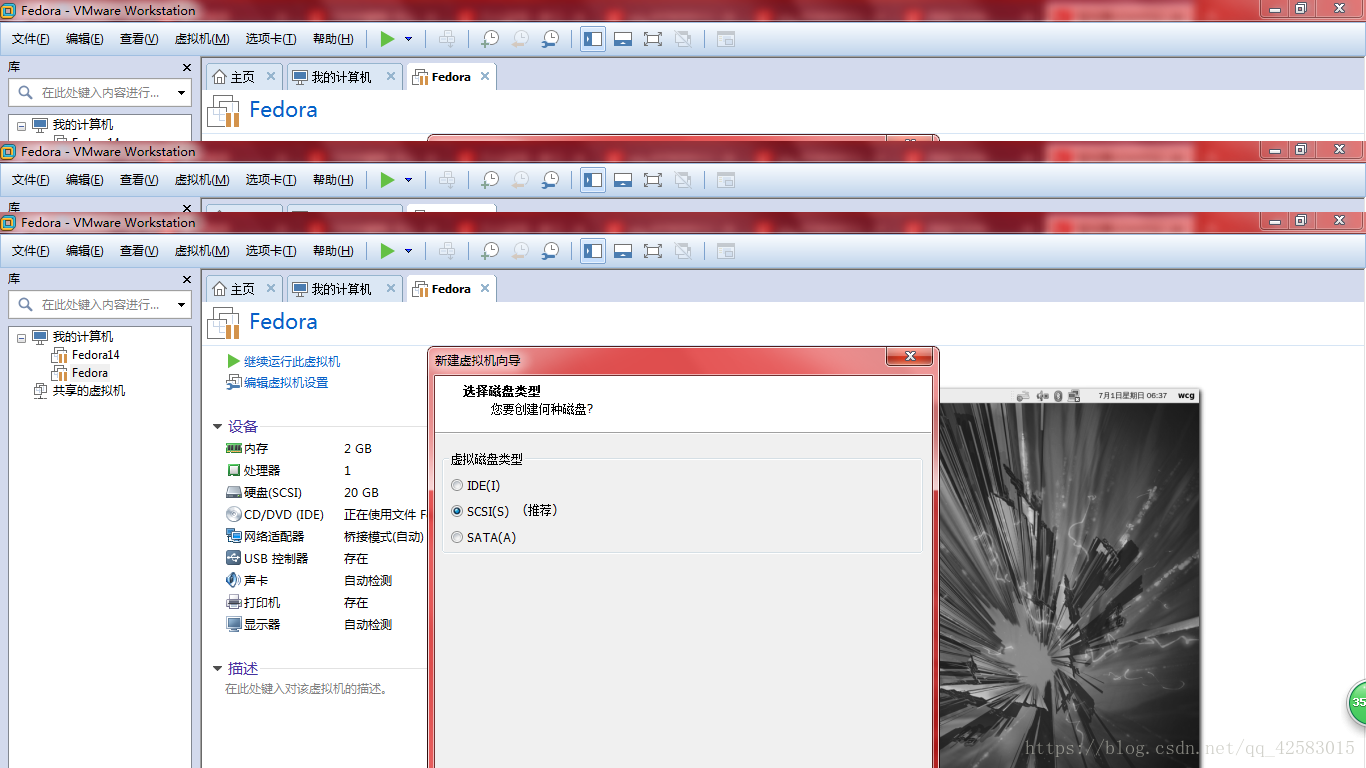
Task: Toggle library panel icon in bottom window toolbar
Action: [x=593, y=251]
